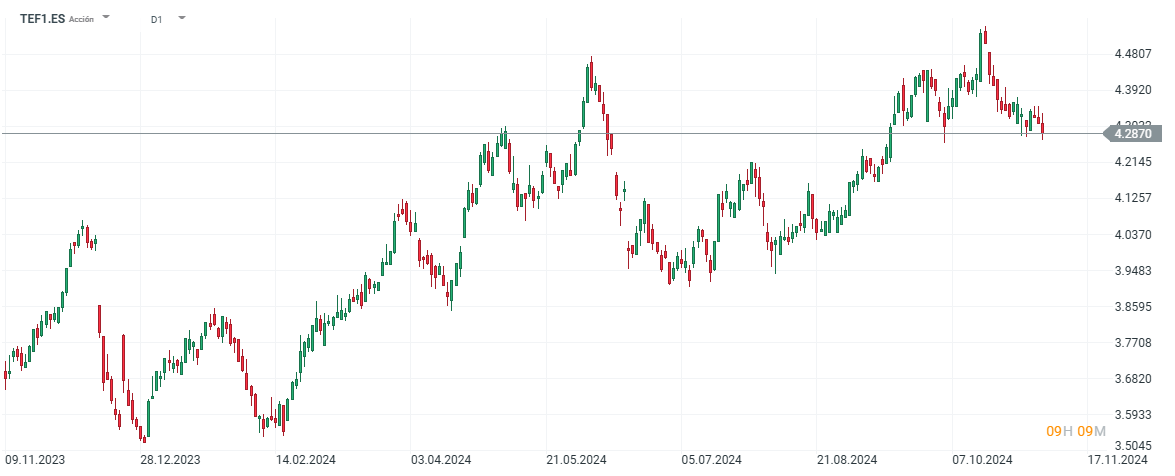Click the 4.0370 price axis label

pyautogui.click(x=1131, y=234)
